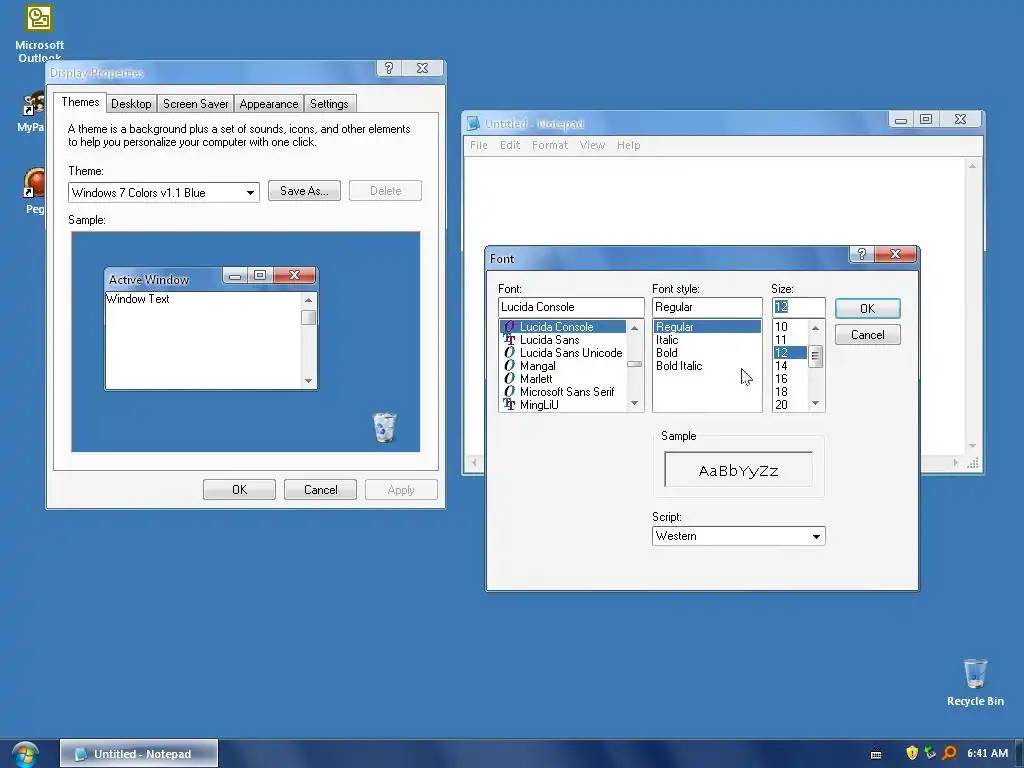
Task: Click font list scrollbar thumb
Action: pos(634,364)
